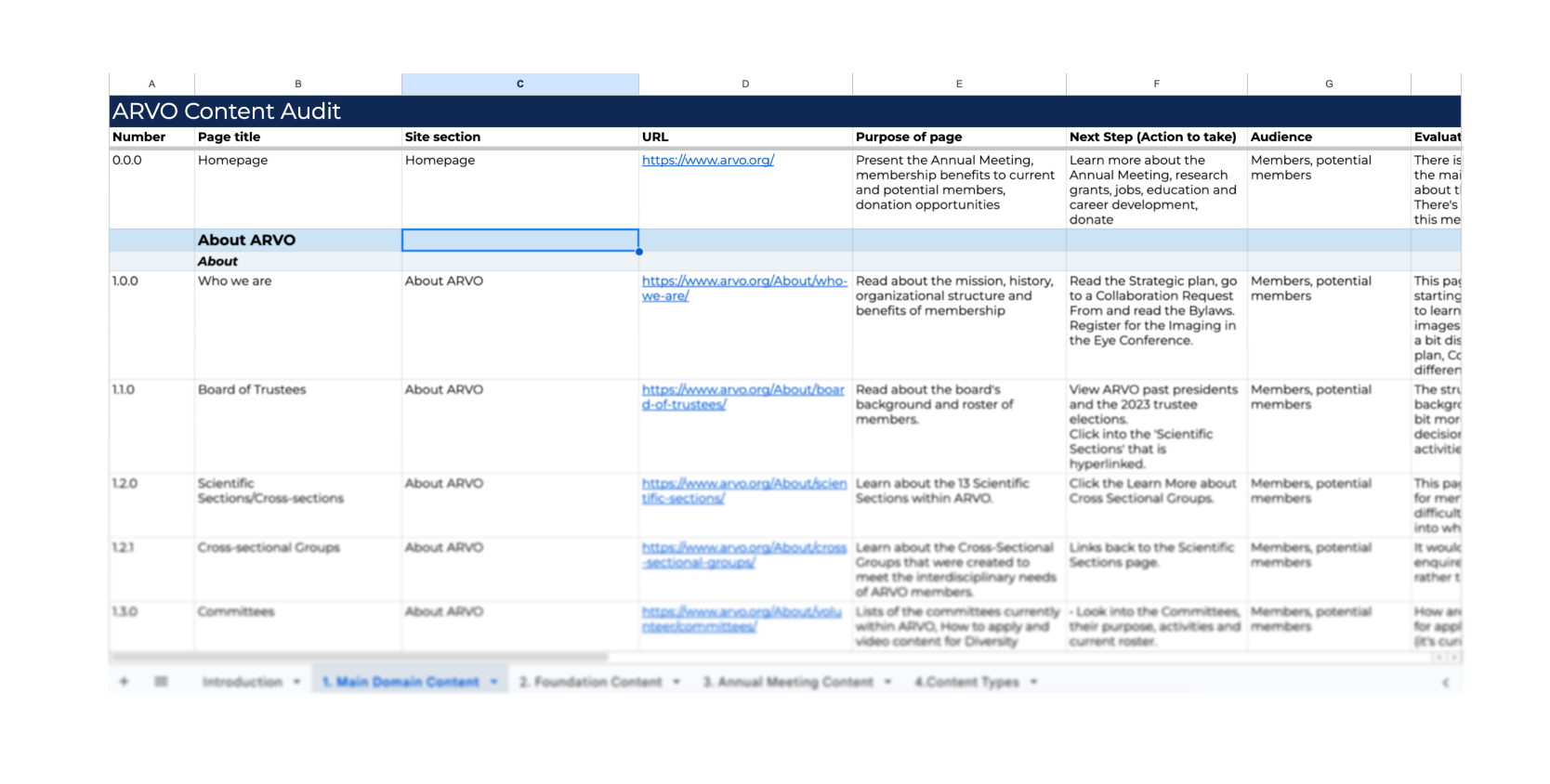This screenshot has width=1550, height=784.
Task: Click the ARVO Content Audit title cell
Action: [785, 111]
